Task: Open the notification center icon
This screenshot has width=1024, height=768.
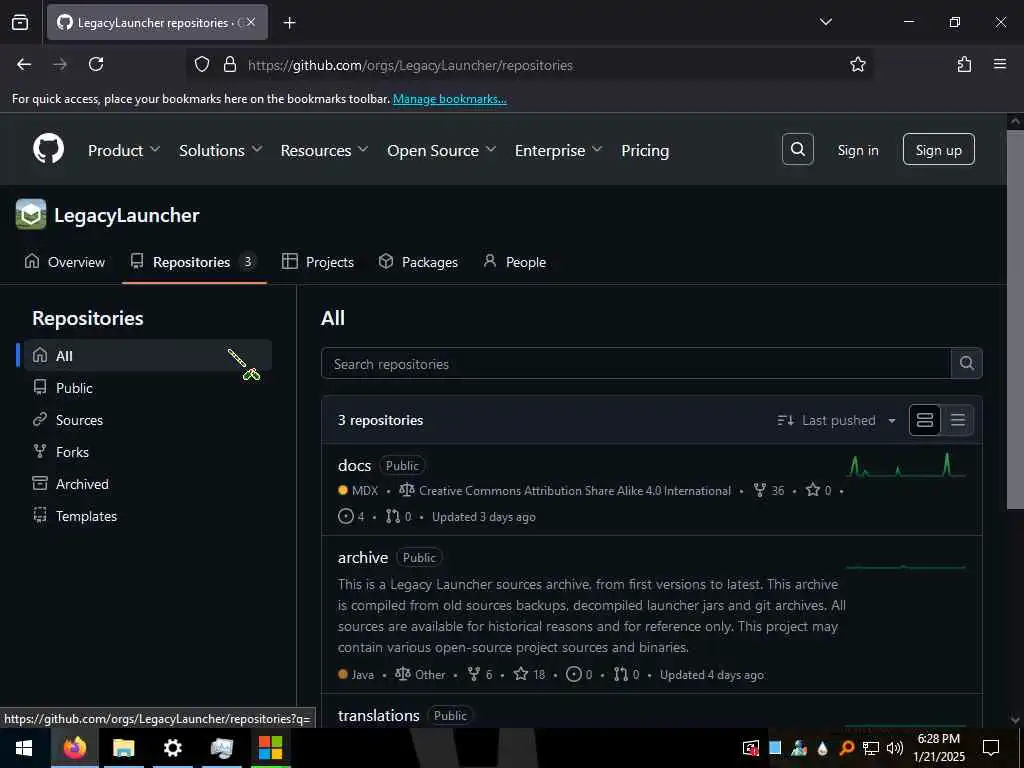Action: [x=991, y=748]
